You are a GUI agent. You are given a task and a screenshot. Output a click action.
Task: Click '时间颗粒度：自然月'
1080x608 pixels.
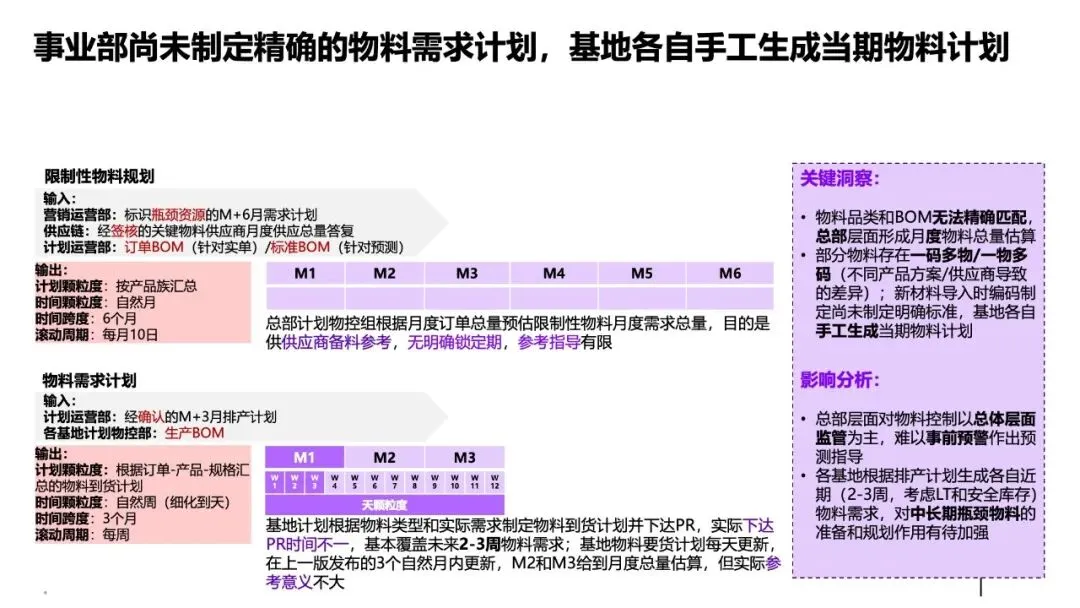[x=96, y=302]
